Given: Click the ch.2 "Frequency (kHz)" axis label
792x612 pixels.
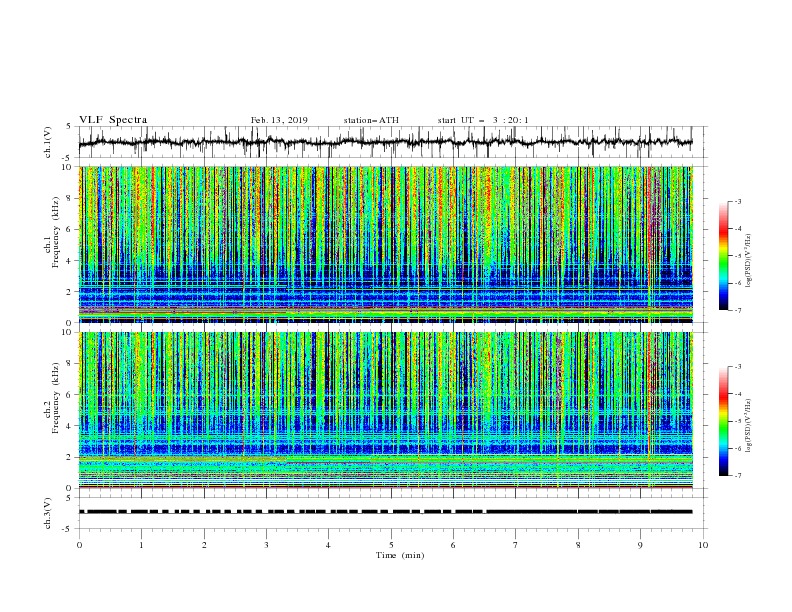Looking at the screenshot, I should (55, 398).
